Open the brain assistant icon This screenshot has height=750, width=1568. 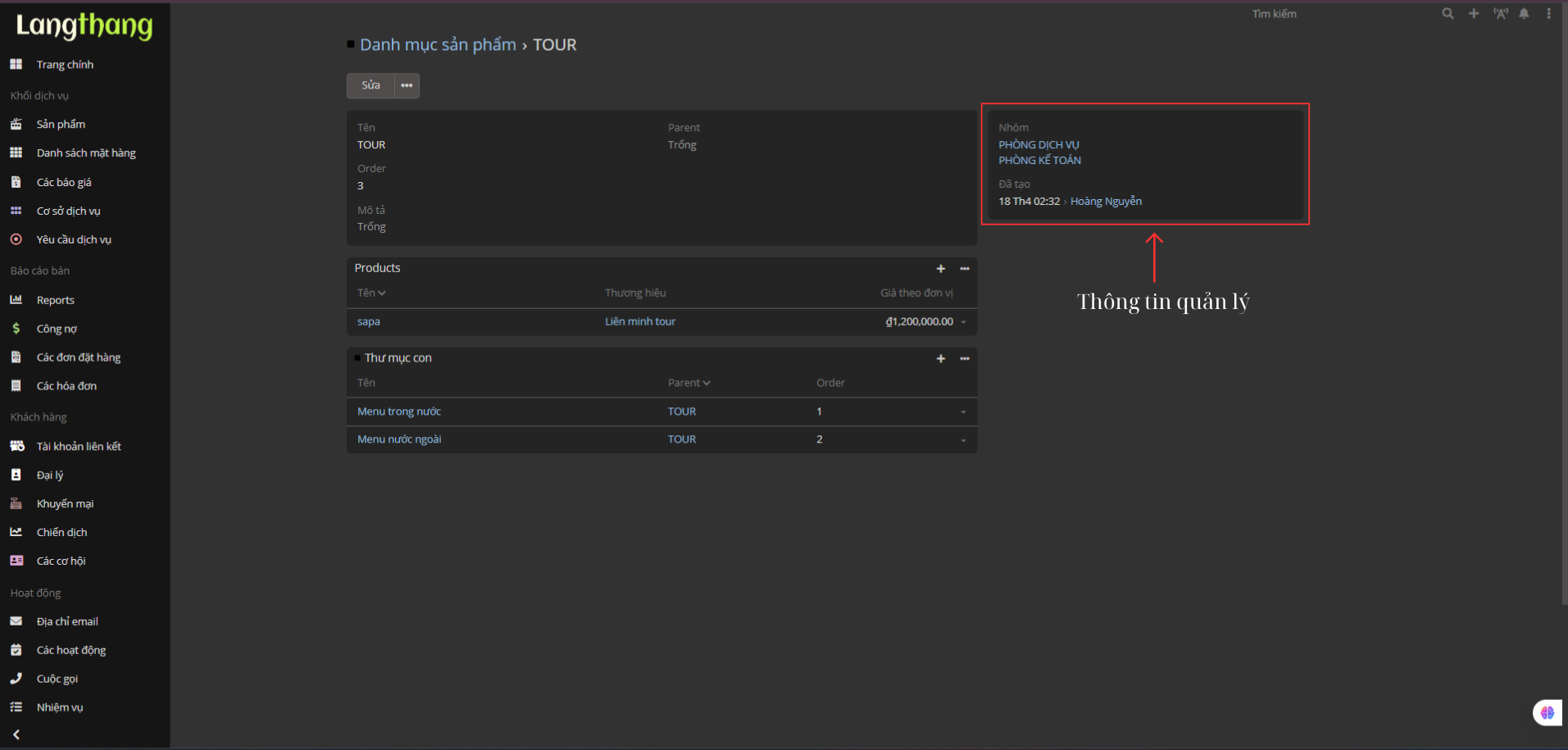coord(1547,712)
